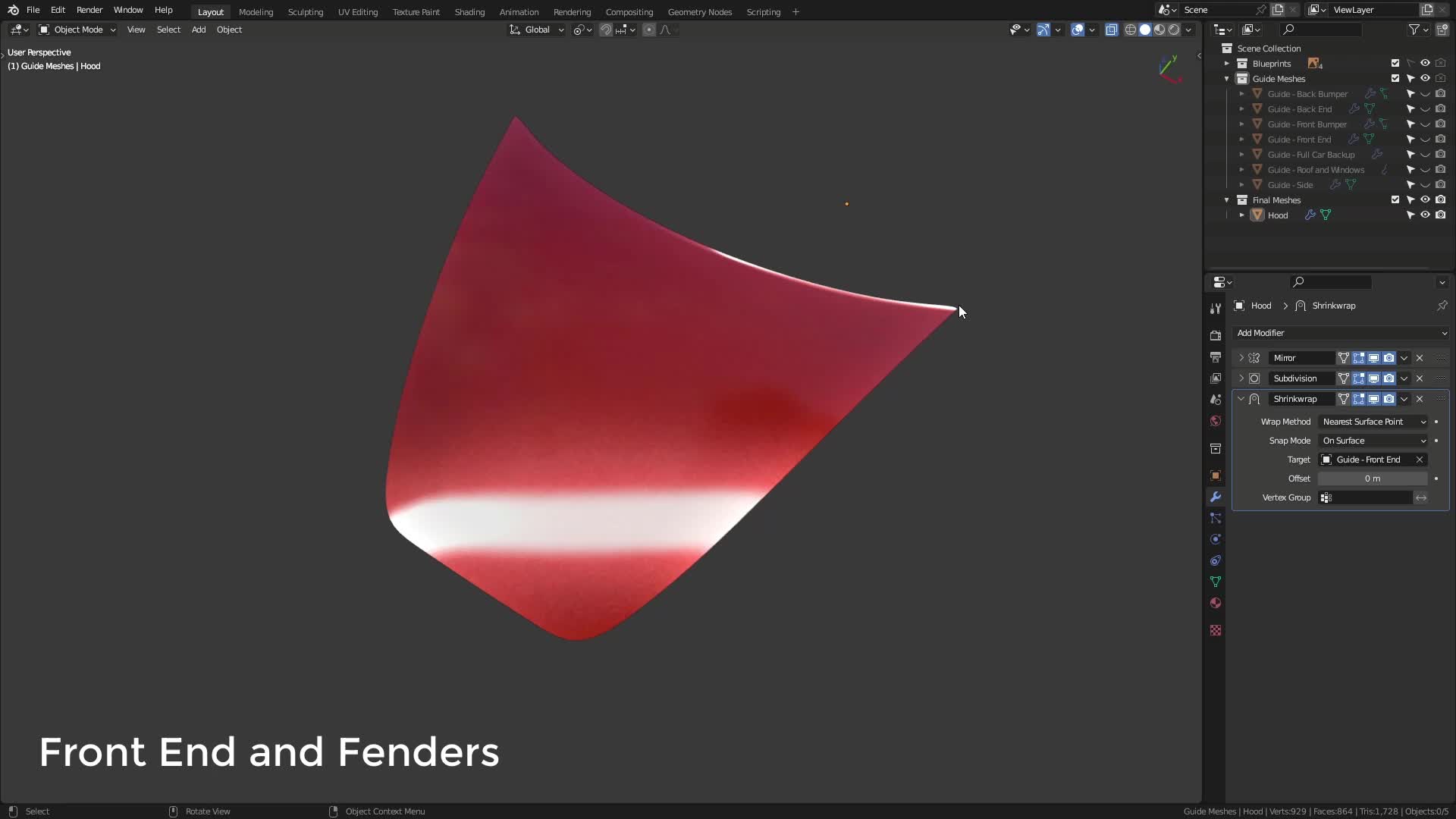This screenshot has height=819, width=1456.
Task: Expand the Blueprints collection
Action: 1227,64
